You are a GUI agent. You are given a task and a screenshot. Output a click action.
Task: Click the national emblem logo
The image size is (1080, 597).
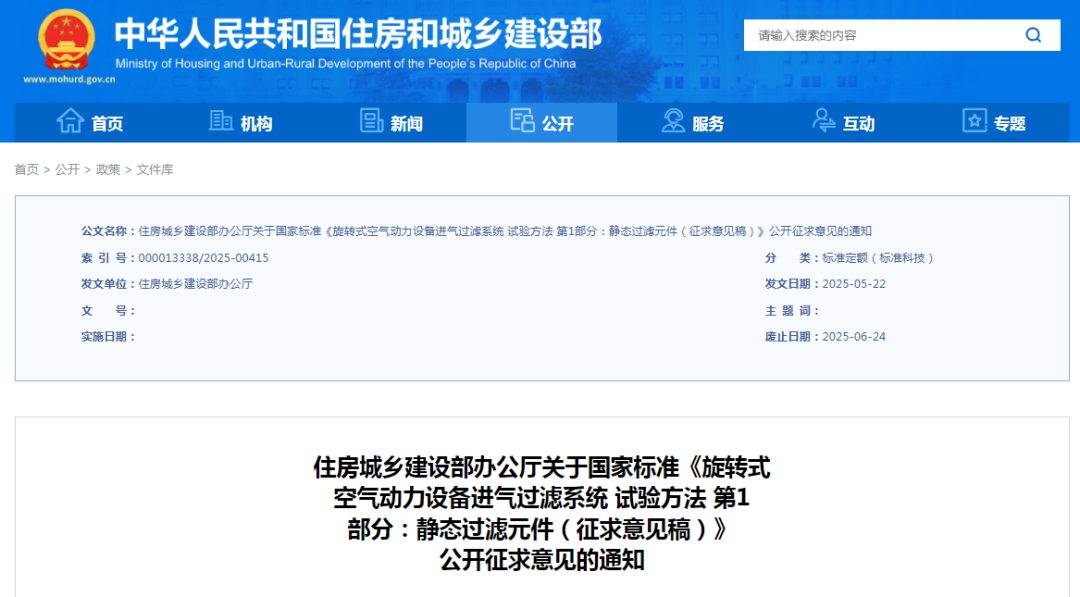click(x=66, y=40)
